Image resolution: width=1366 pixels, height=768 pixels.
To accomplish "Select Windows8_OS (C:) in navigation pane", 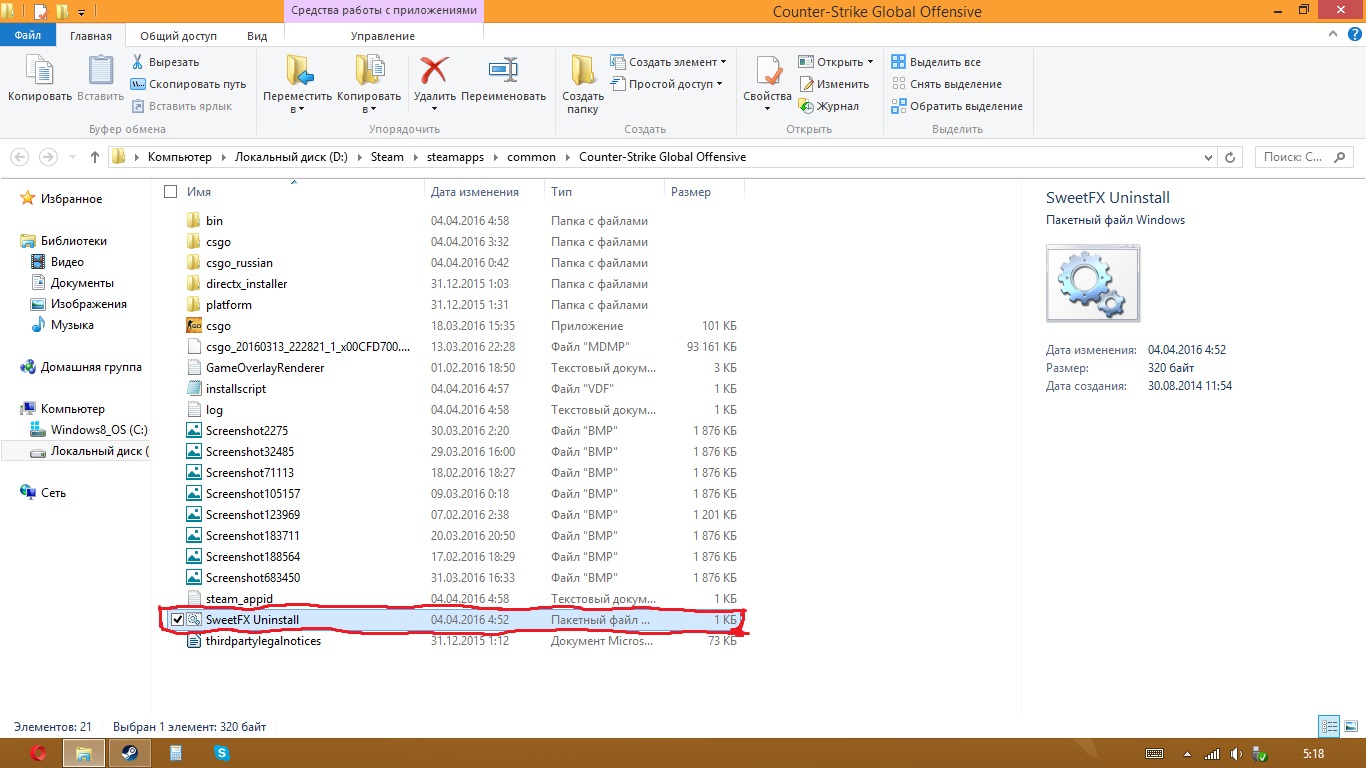I will point(89,430).
